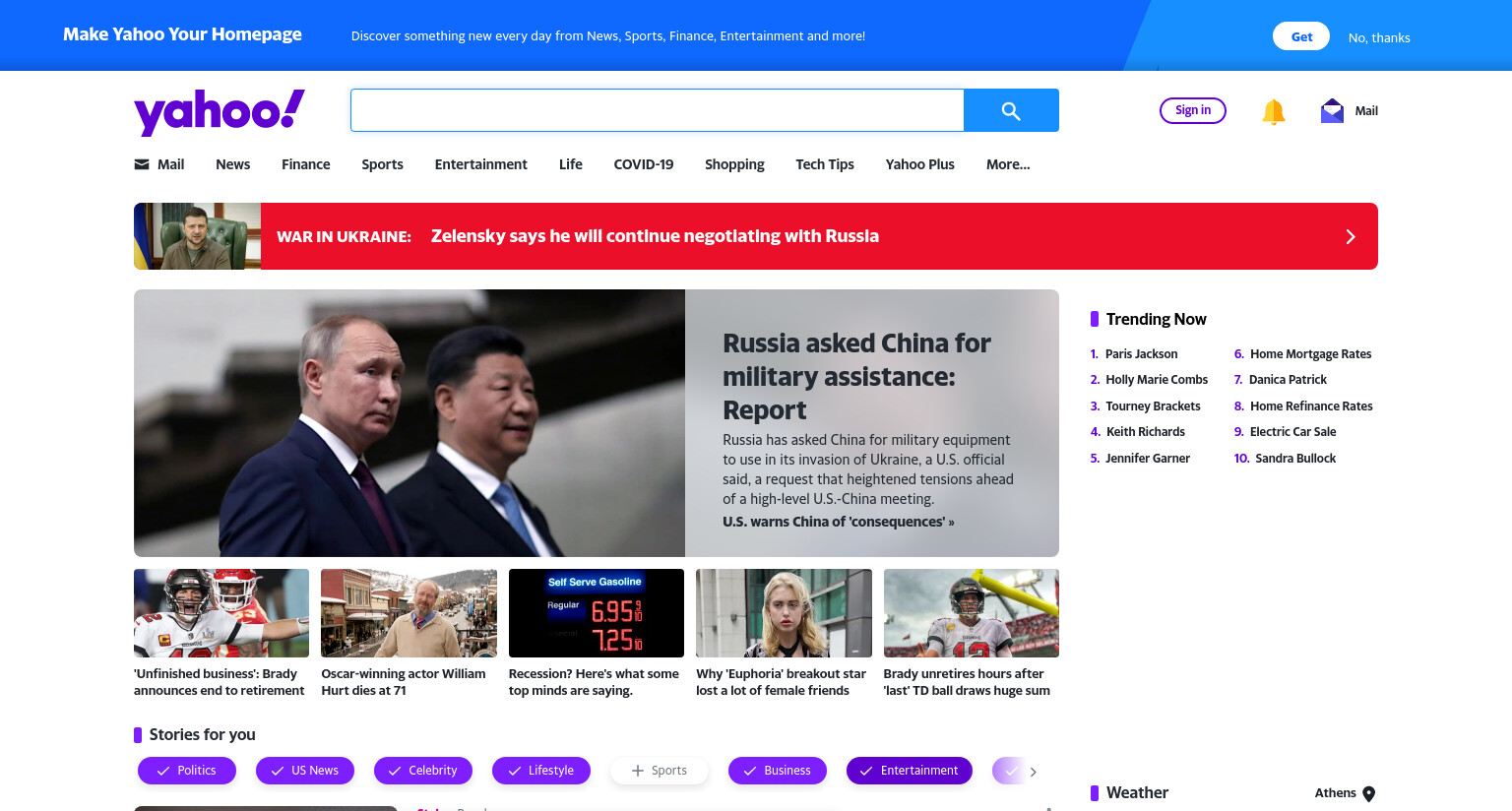Add the Sports topic chip
1512x811 pixels.
tap(660, 771)
